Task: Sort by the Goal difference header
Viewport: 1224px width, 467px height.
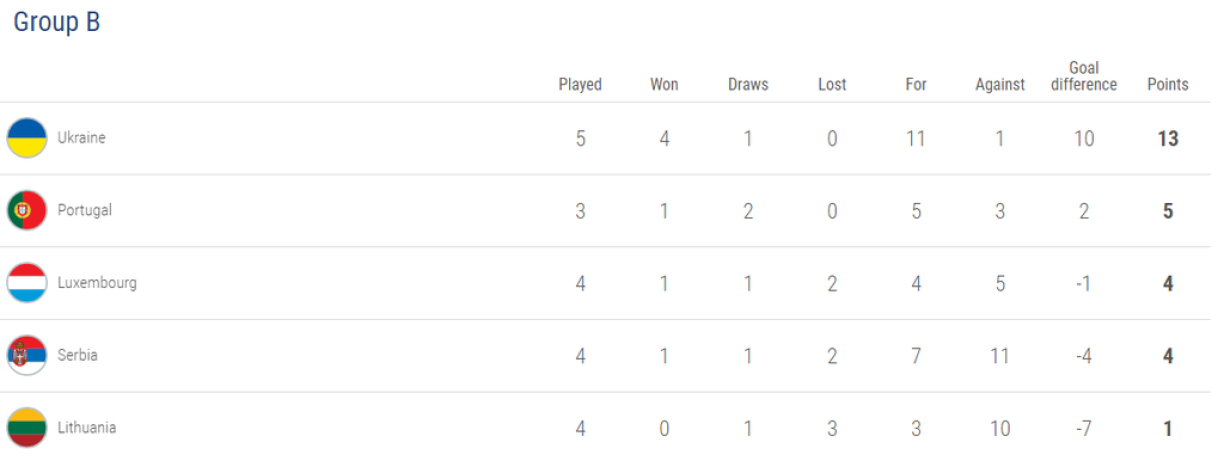Action: (x=1084, y=76)
